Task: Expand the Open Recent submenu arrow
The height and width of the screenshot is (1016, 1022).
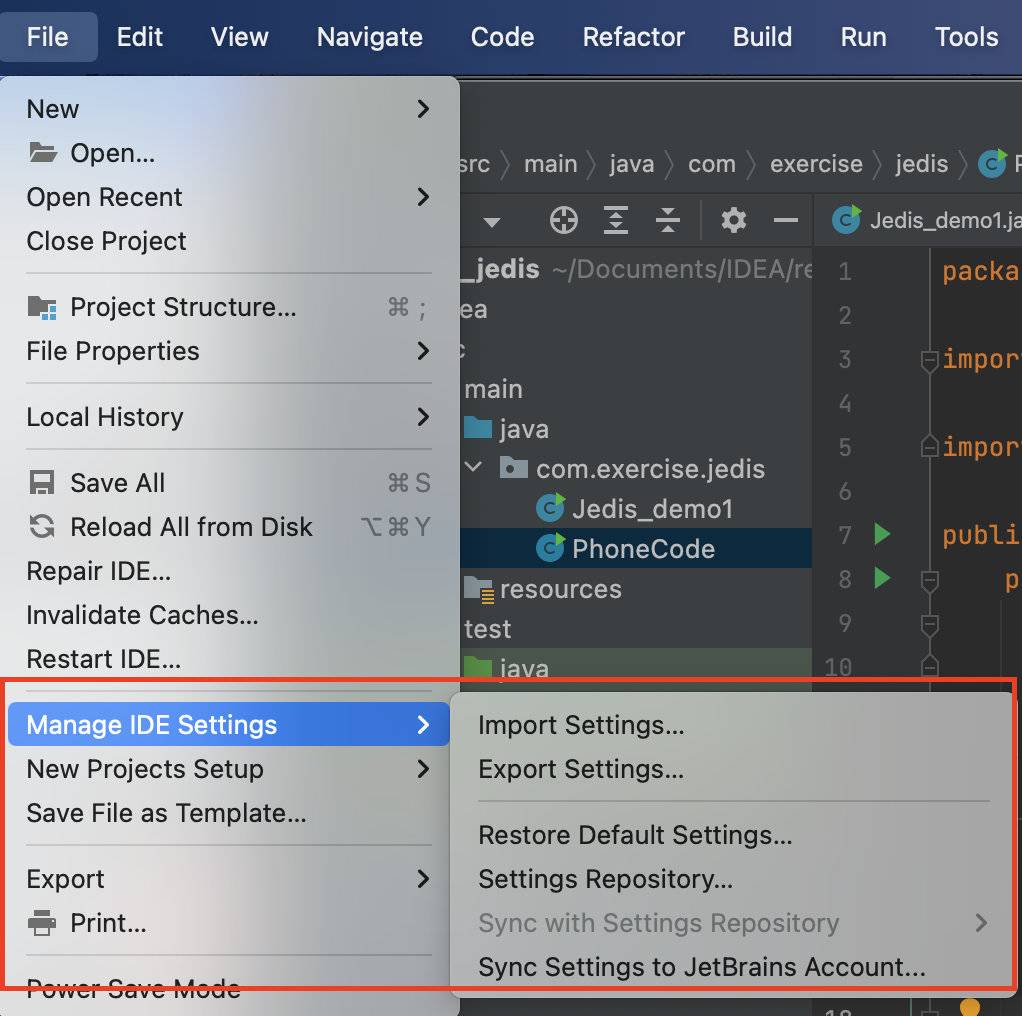Action: coord(423,197)
